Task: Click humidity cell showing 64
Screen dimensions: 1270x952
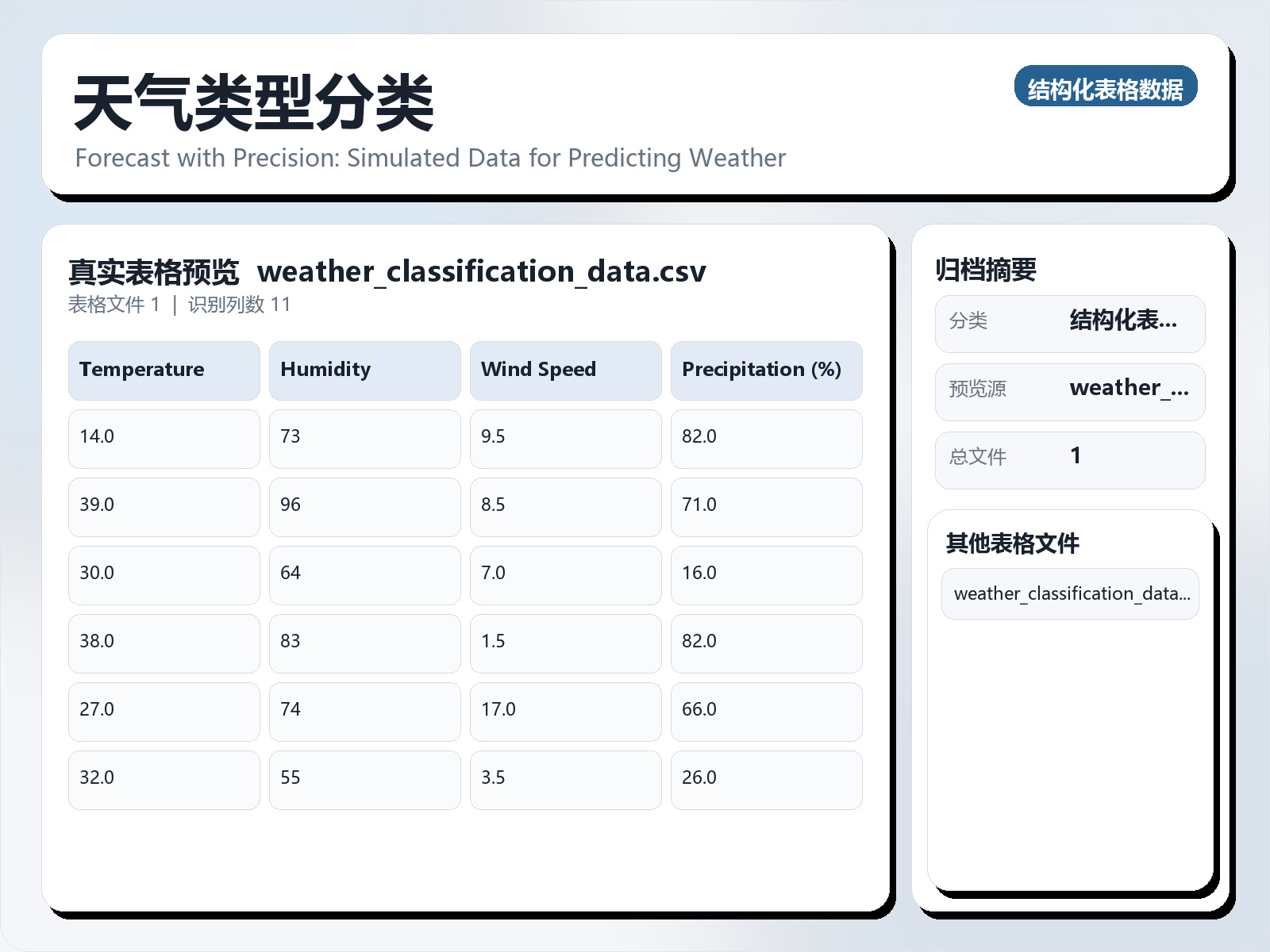Action: pos(364,574)
